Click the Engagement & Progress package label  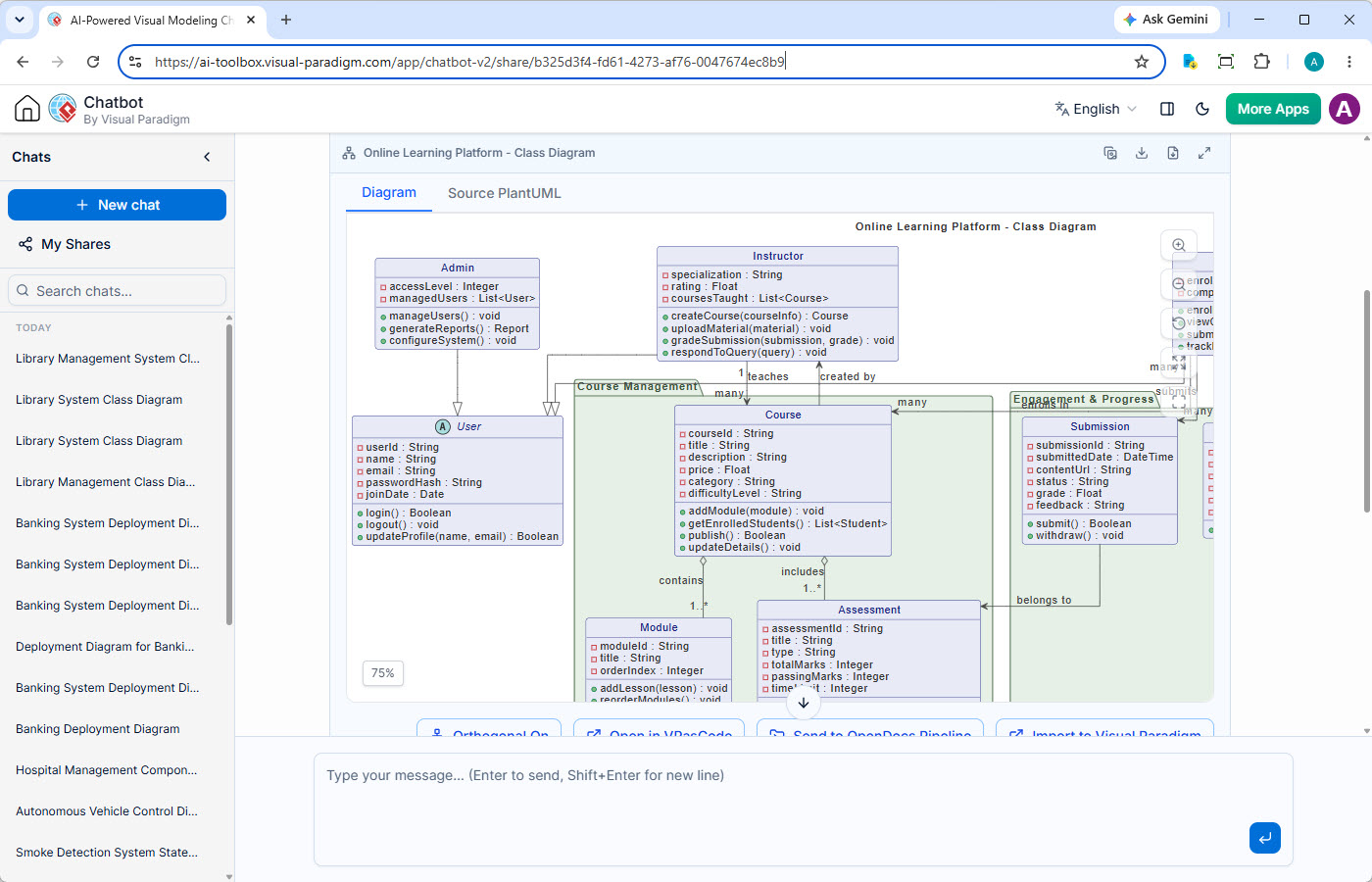pyautogui.click(x=1084, y=399)
